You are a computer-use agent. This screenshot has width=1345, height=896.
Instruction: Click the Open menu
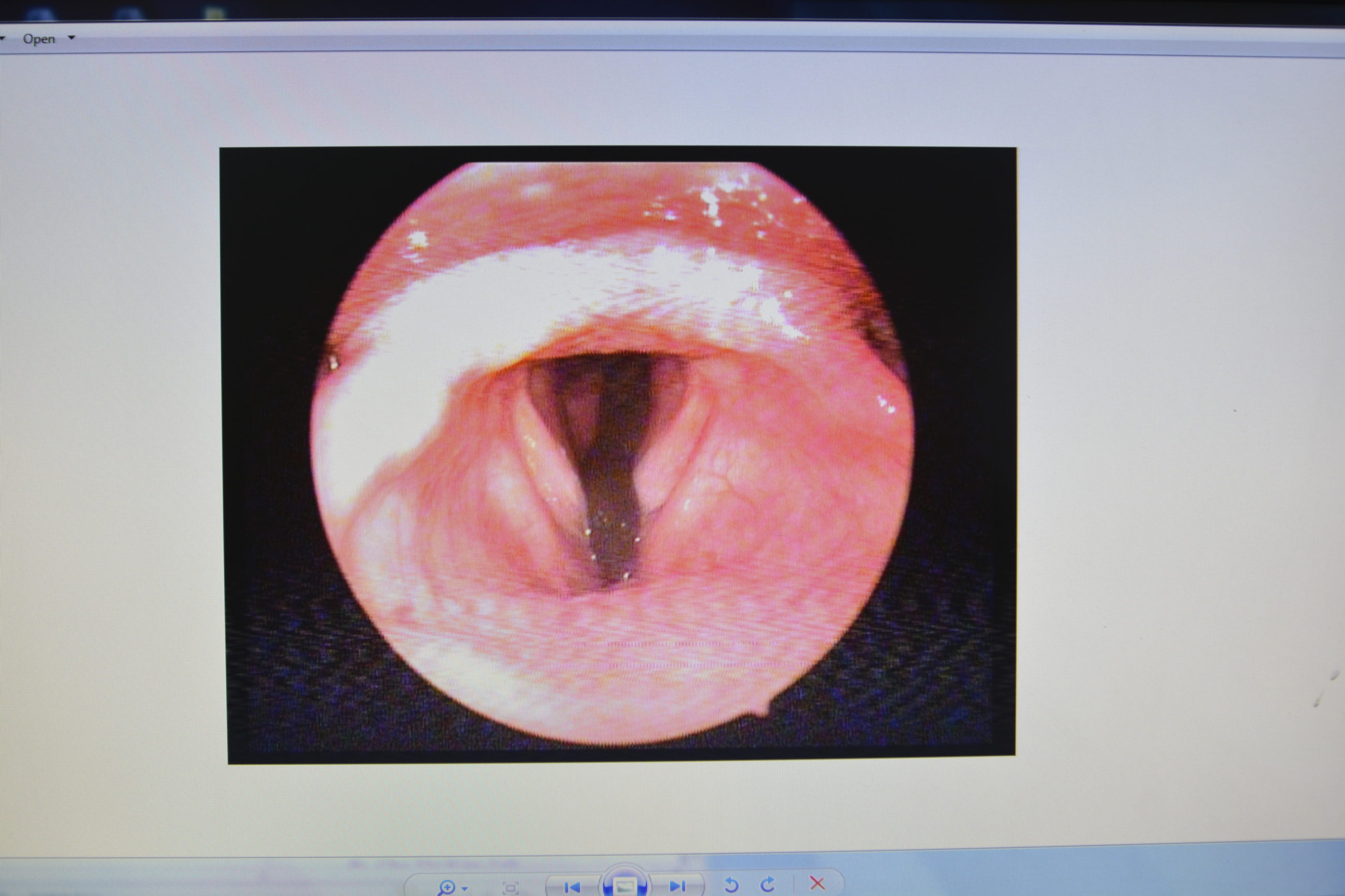pyautogui.click(x=39, y=39)
